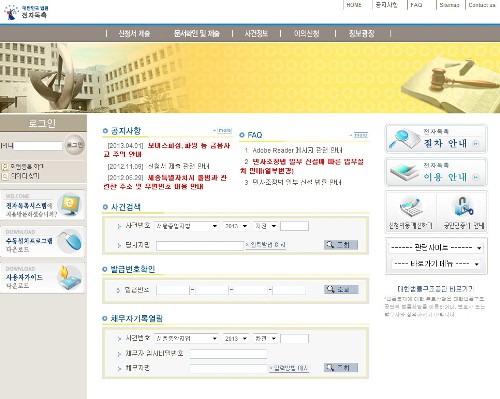Click the 전자독촉 court logo

pyautogui.click(x=26, y=12)
